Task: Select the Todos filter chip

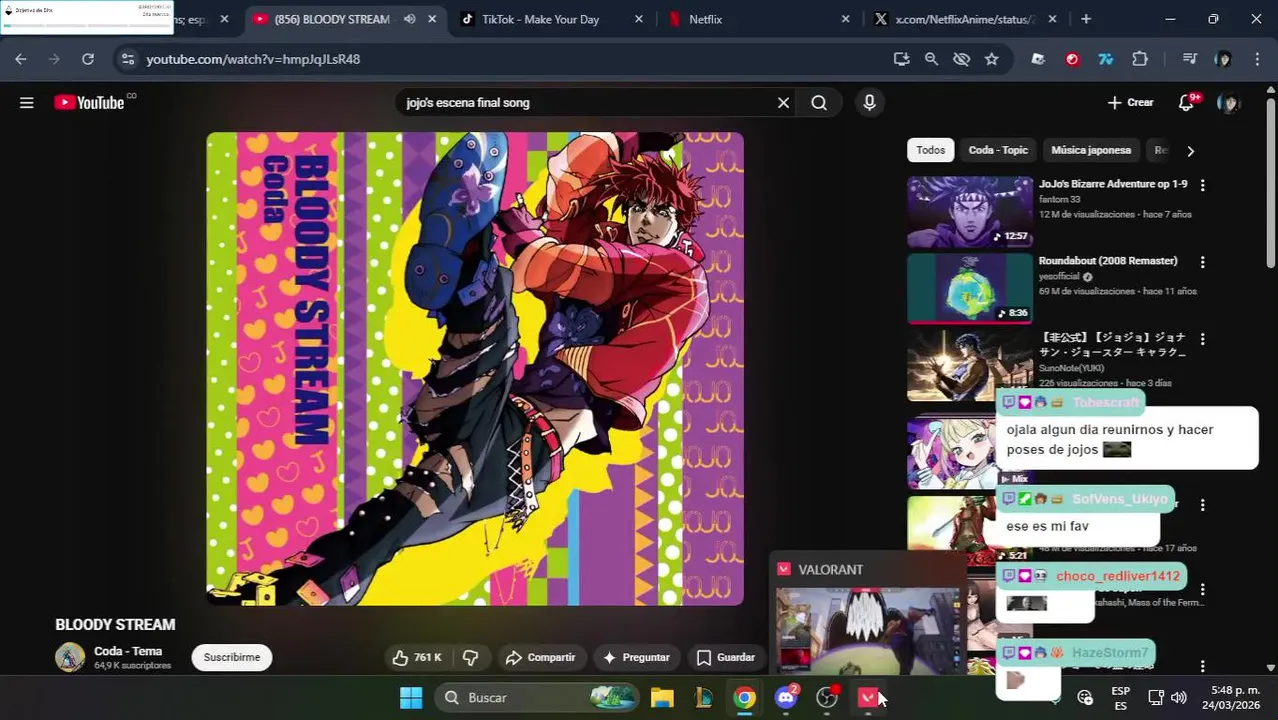Action: pos(930,150)
